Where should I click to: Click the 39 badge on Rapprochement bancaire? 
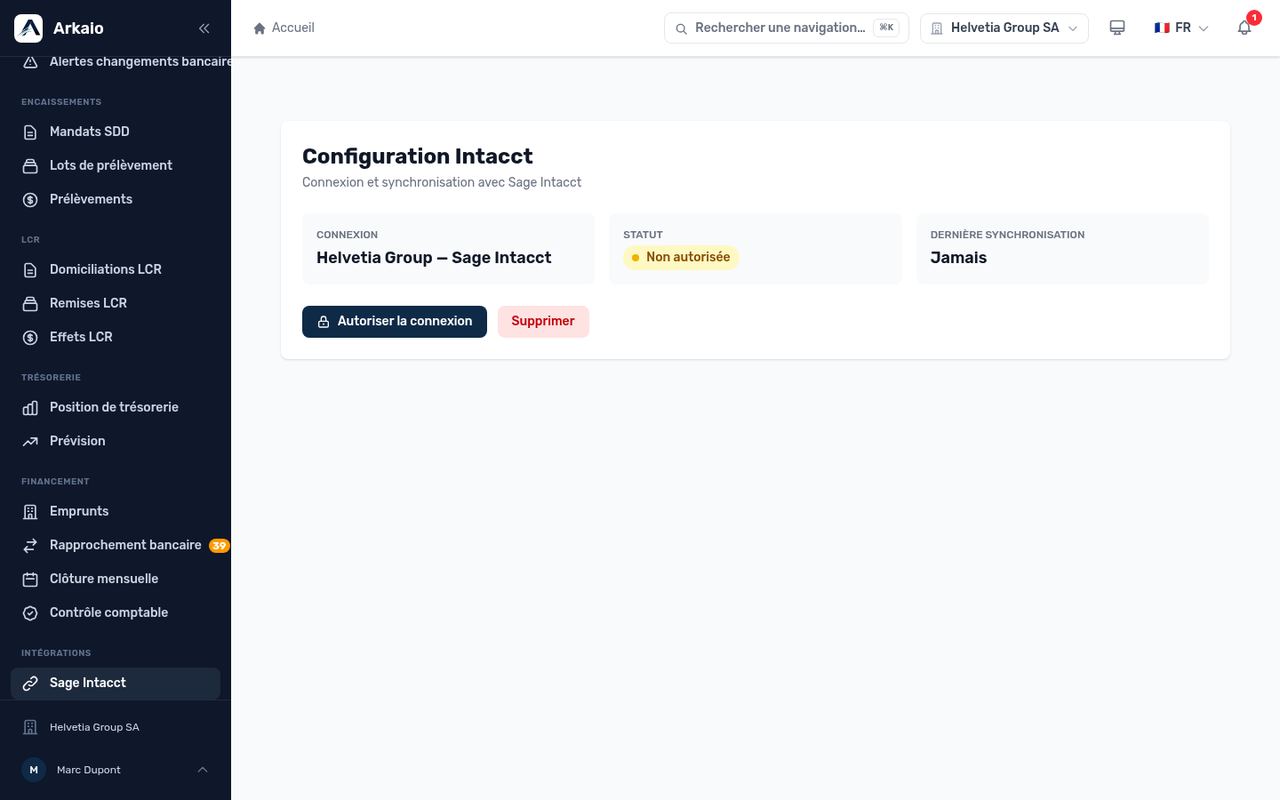click(219, 546)
